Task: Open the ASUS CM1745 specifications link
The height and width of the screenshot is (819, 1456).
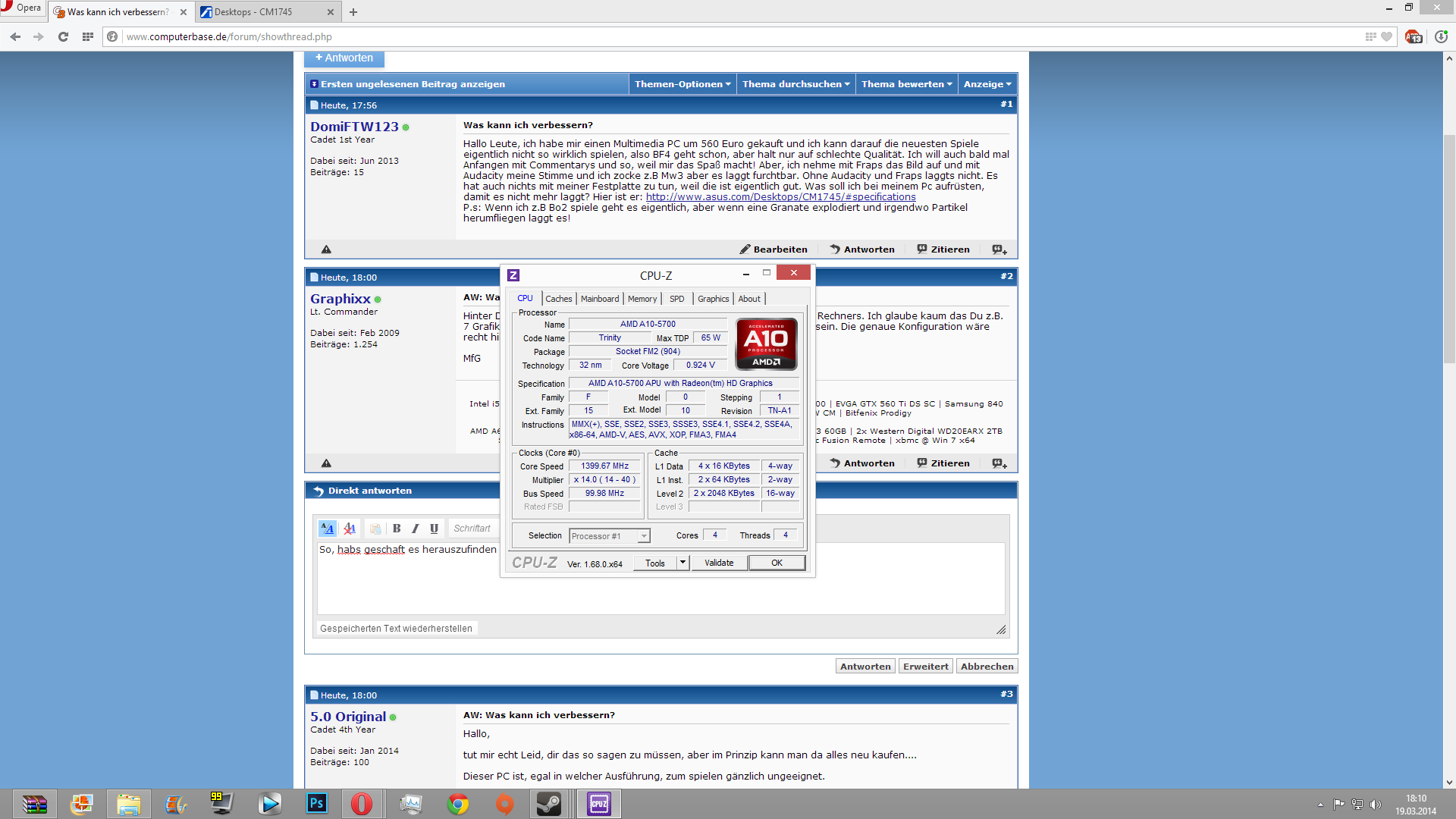Action: pos(780,197)
